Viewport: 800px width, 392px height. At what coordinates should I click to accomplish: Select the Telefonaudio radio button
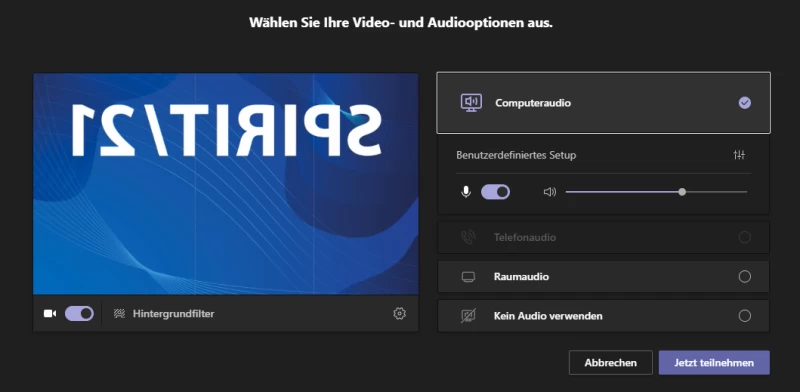744,237
